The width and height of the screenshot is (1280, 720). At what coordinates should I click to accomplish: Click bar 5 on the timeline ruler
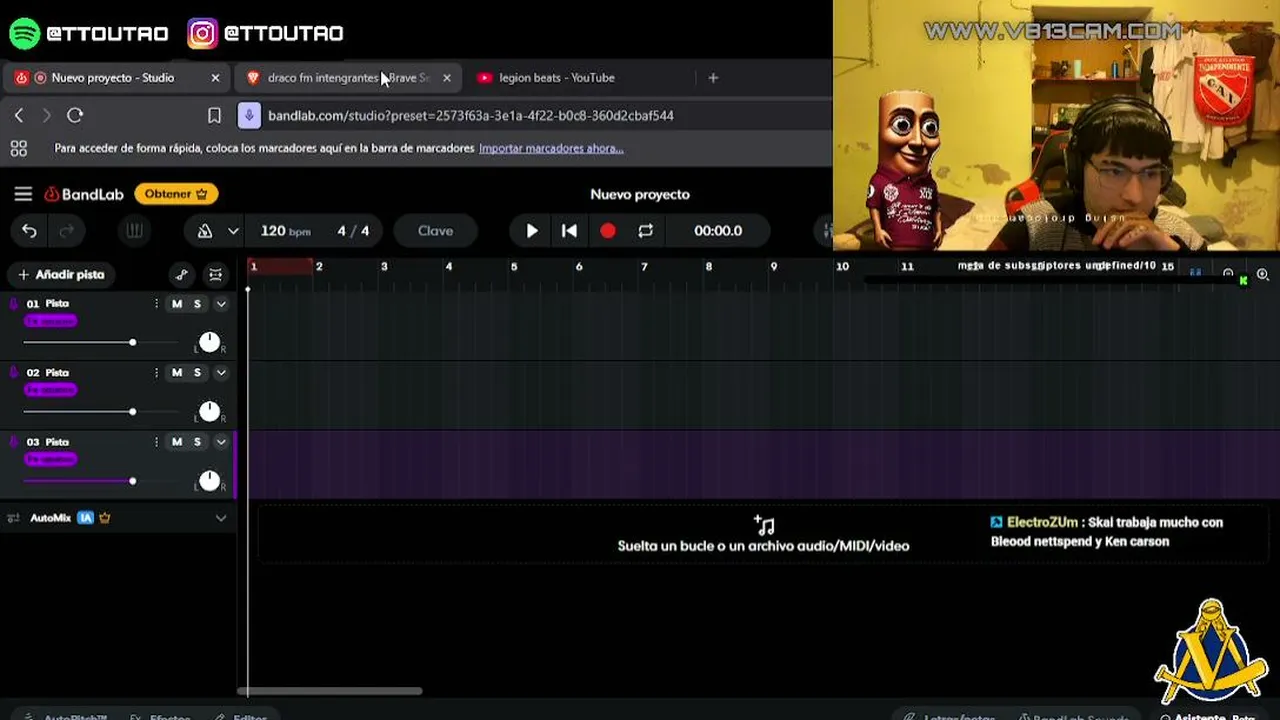[x=514, y=267]
